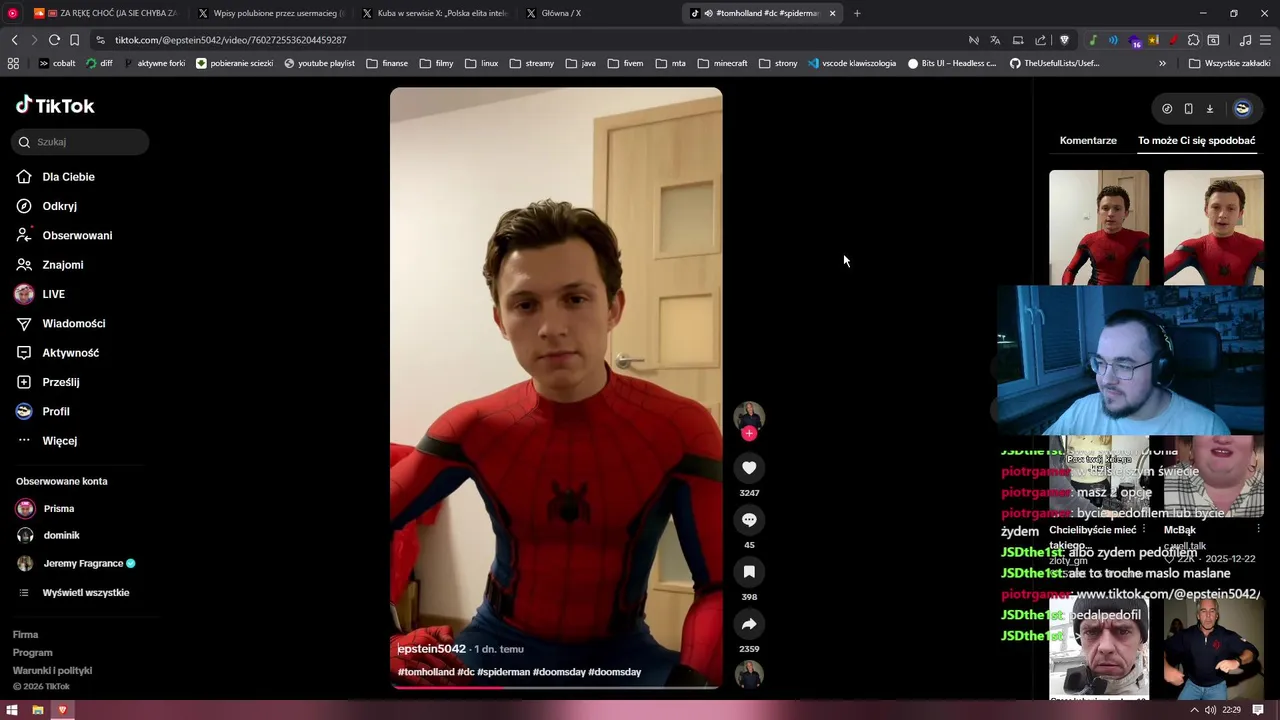Open the translate page icon in address bar
The width and height of the screenshot is (1280, 720).
coord(995,40)
